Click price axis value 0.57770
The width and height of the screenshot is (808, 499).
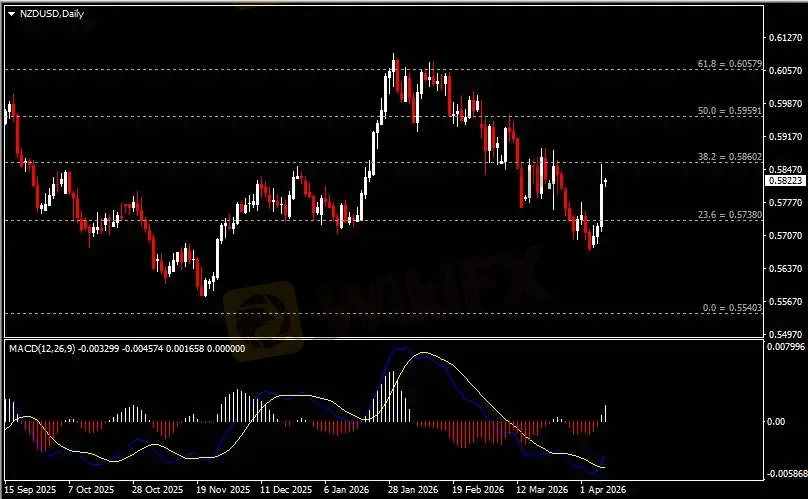pos(785,203)
